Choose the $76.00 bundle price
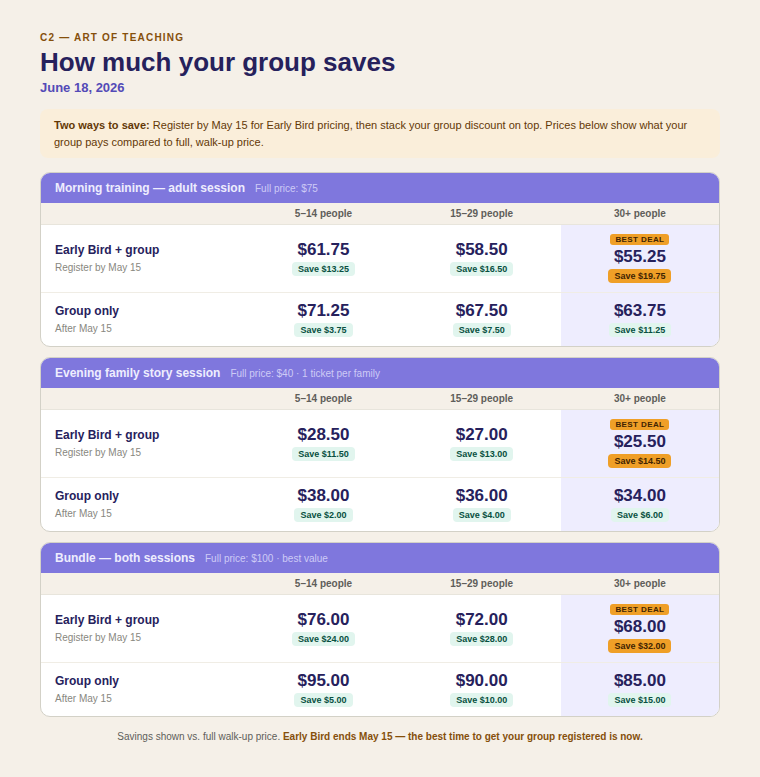This screenshot has height=777, width=760. point(323,620)
